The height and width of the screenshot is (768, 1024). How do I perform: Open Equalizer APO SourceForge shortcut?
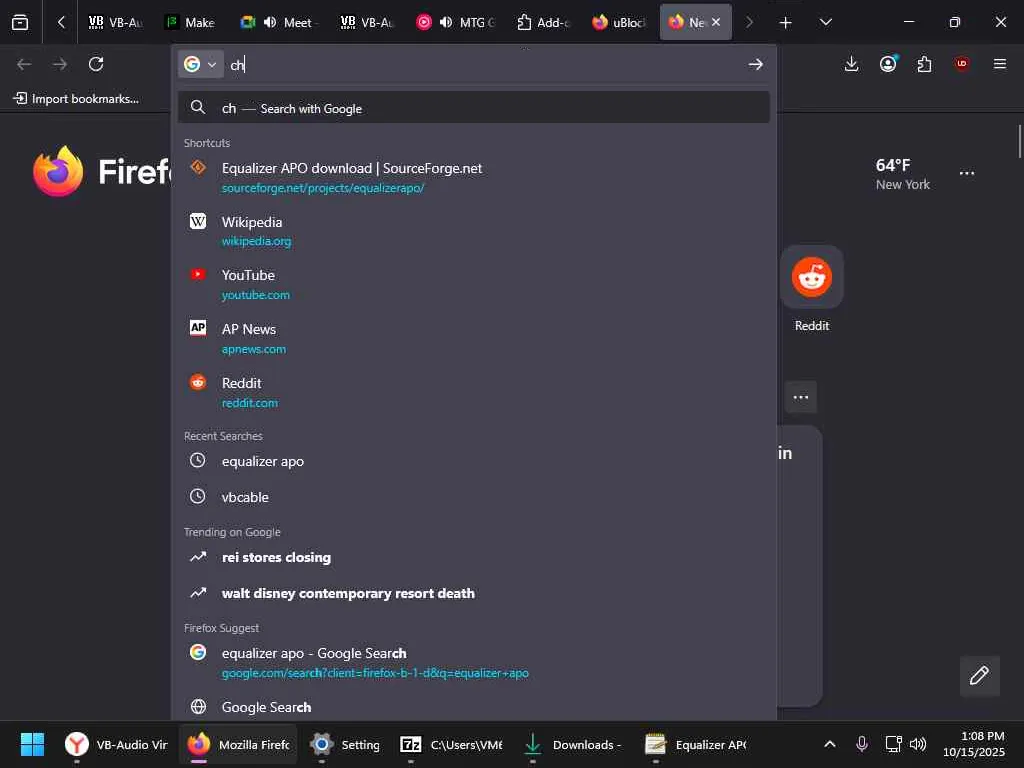pyautogui.click(x=473, y=177)
